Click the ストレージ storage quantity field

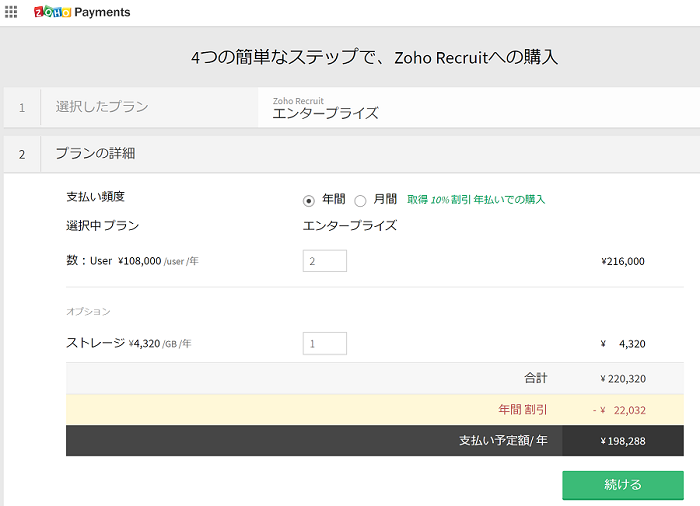pyautogui.click(x=325, y=343)
